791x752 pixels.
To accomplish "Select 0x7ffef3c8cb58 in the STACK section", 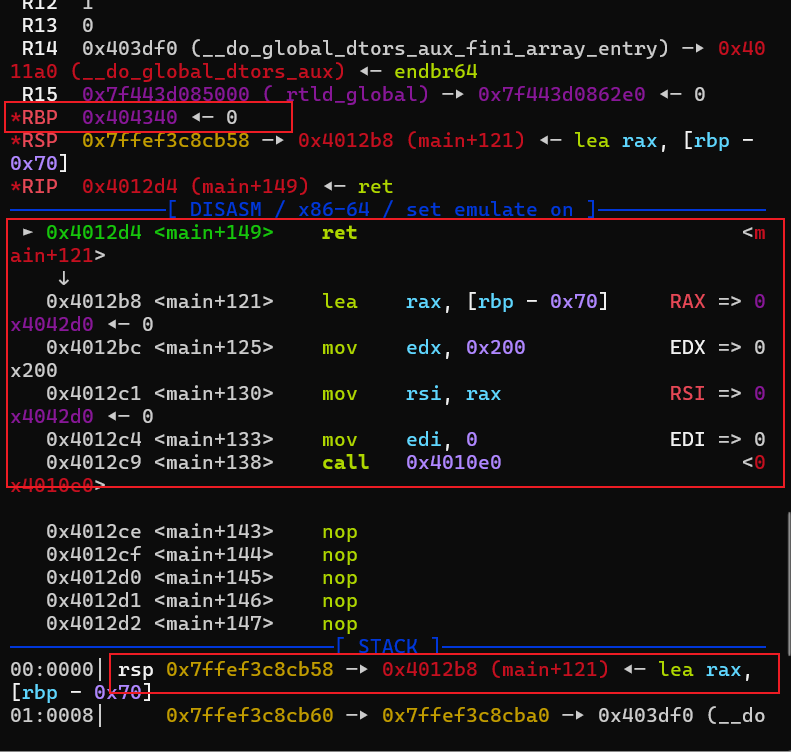I will 250,670.
